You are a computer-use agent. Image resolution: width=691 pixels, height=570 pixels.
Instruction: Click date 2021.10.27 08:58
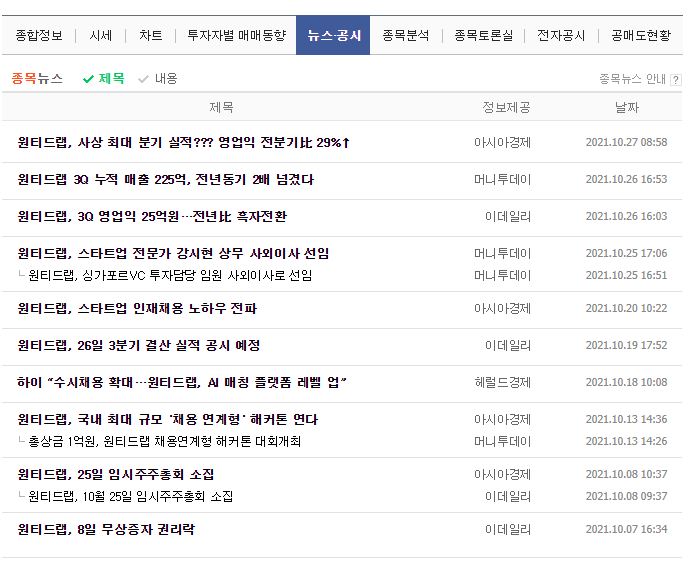(626, 142)
